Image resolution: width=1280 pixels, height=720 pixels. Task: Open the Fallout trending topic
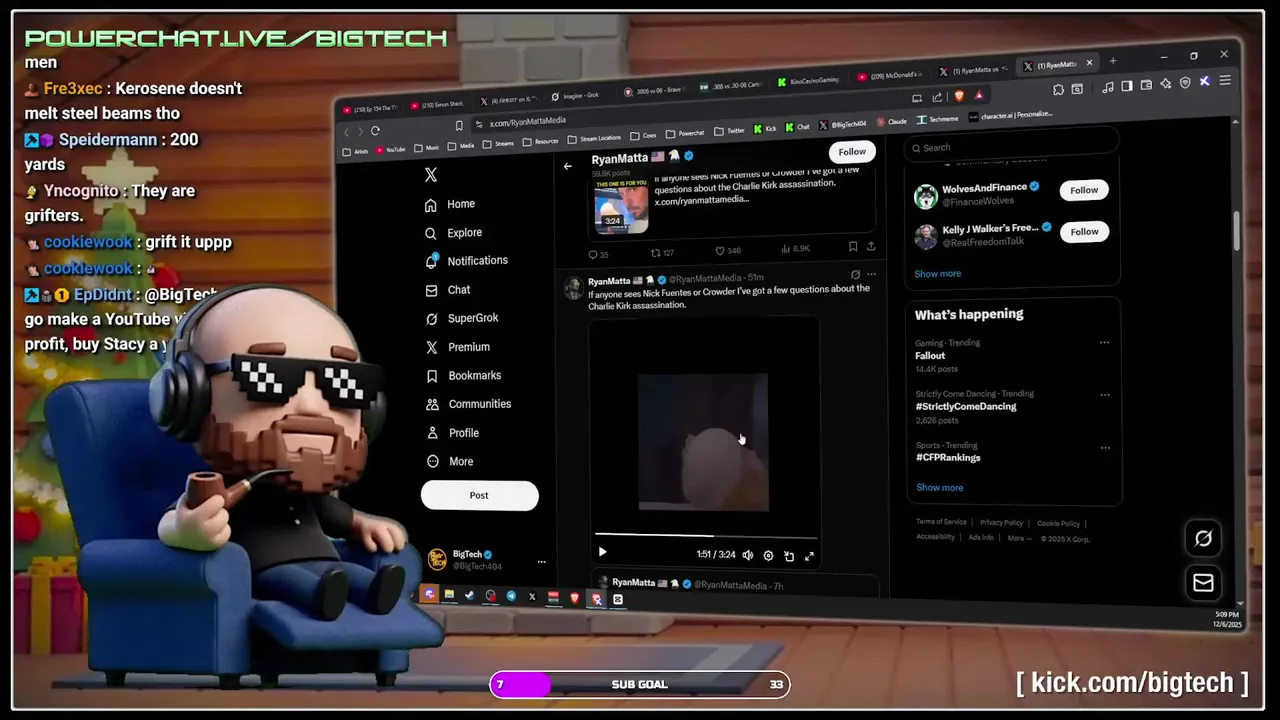tap(930, 356)
